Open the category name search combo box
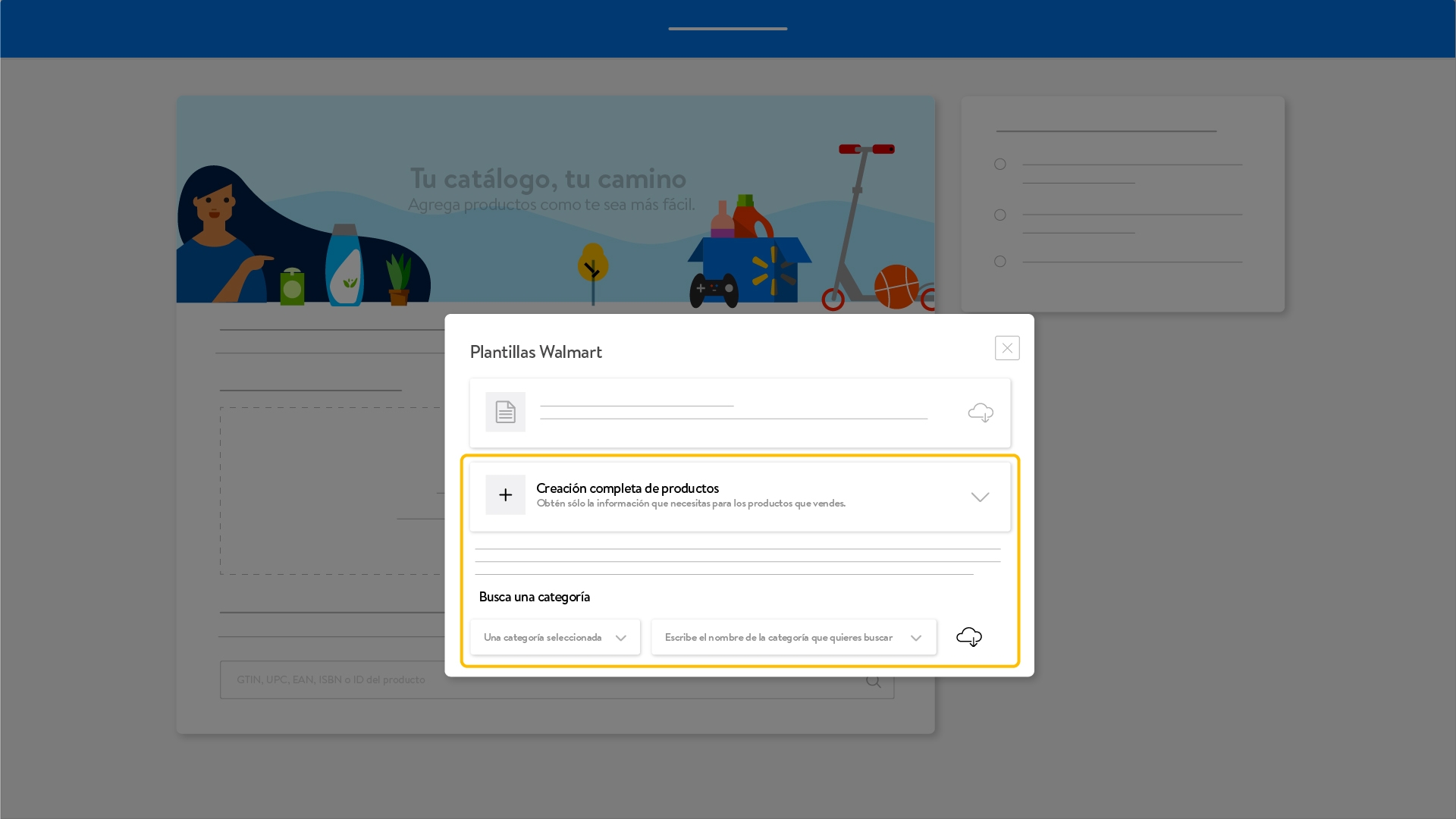The image size is (1456, 819). [793, 637]
